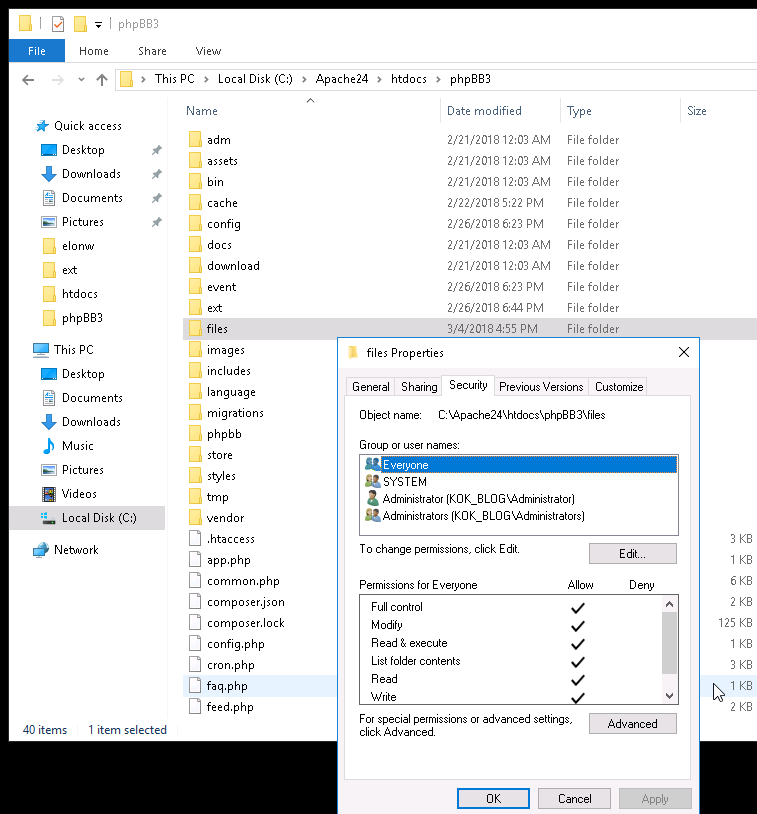Screen dimensions: 757x814
Task: Switch to the Sharing tab in files Properties
Action: pos(419,387)
